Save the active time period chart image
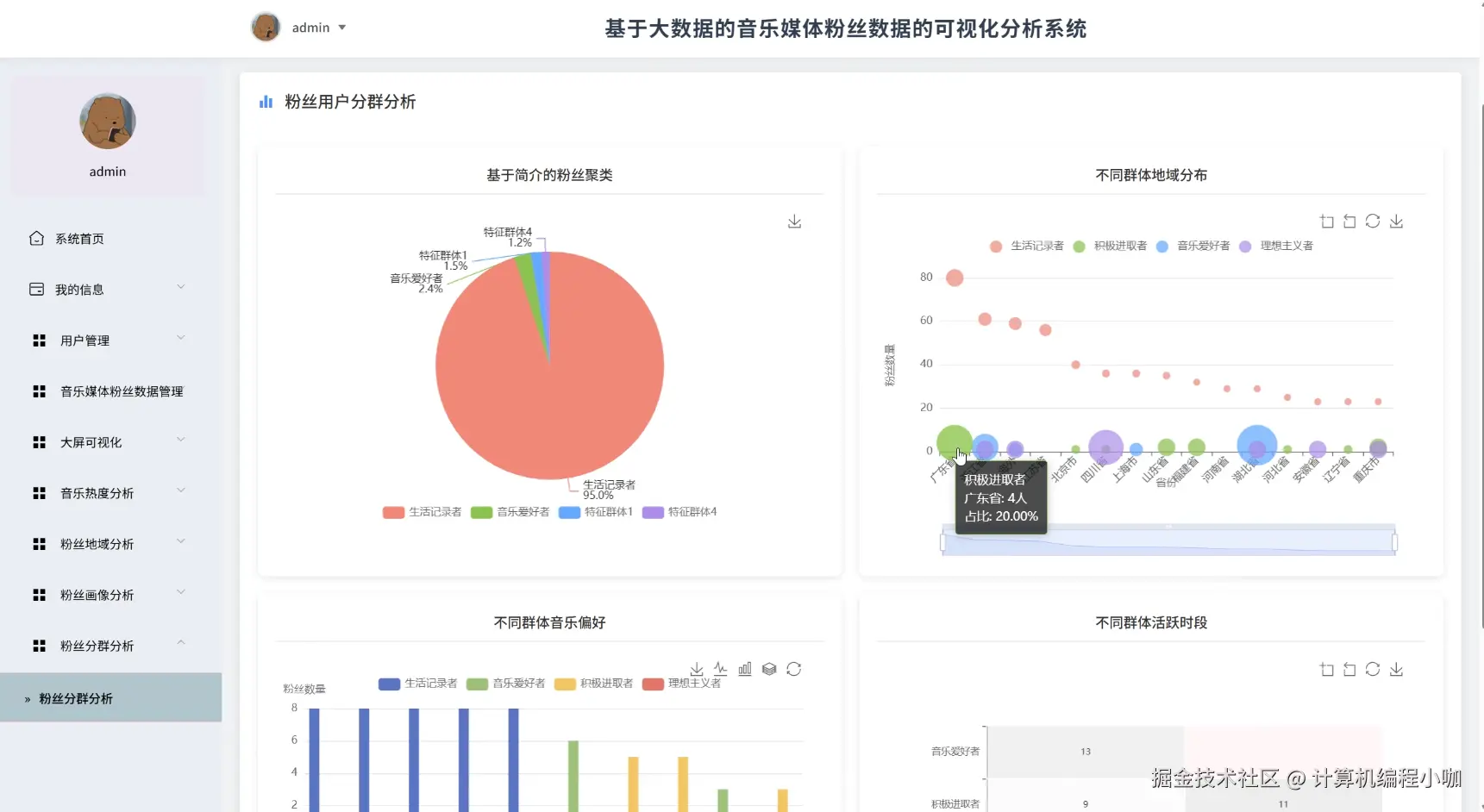The height and width of the screenshot is (812, 1484). coord(1396,669)
